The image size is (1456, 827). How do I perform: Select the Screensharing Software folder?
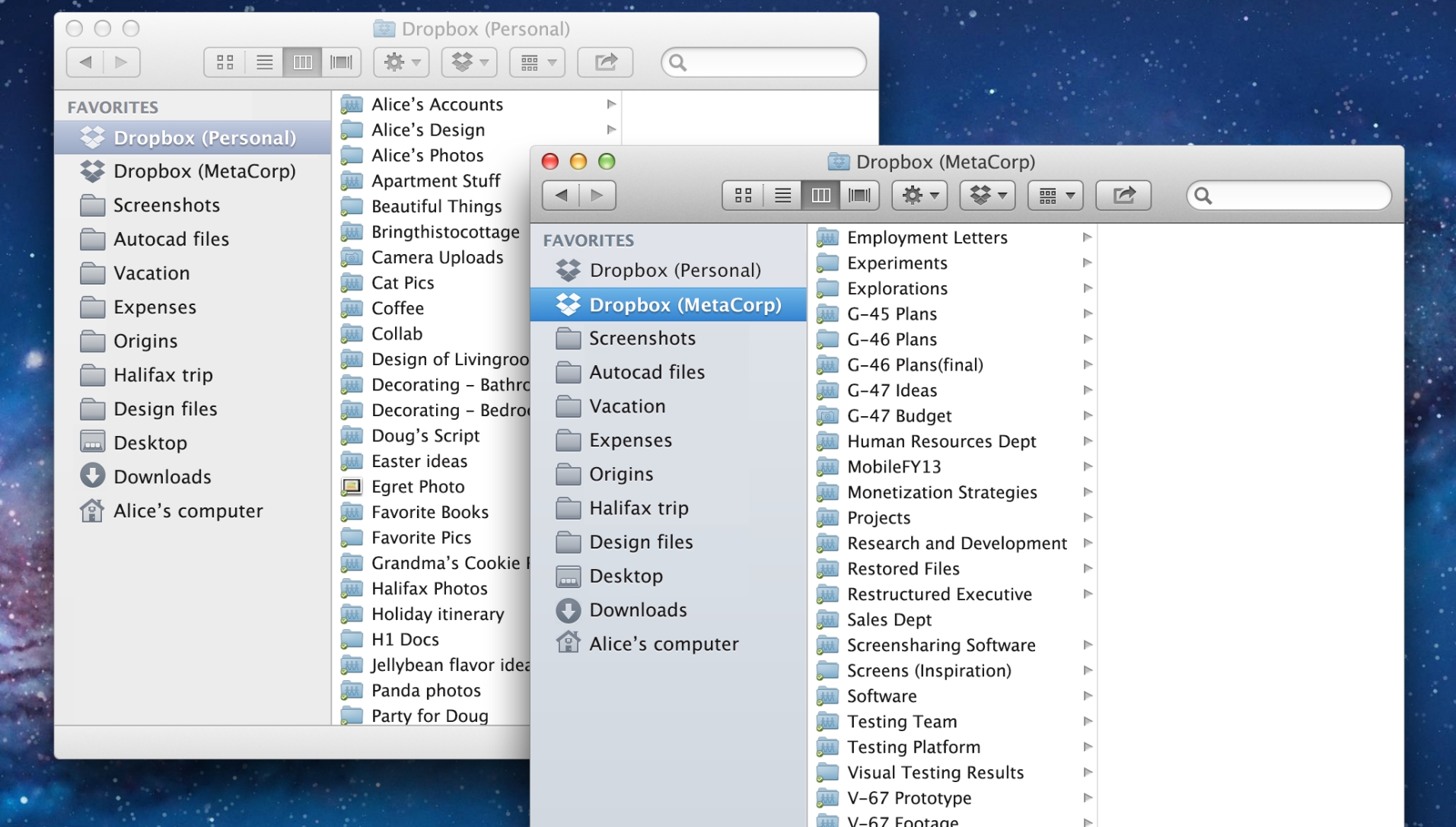click(x=954, y=645)
